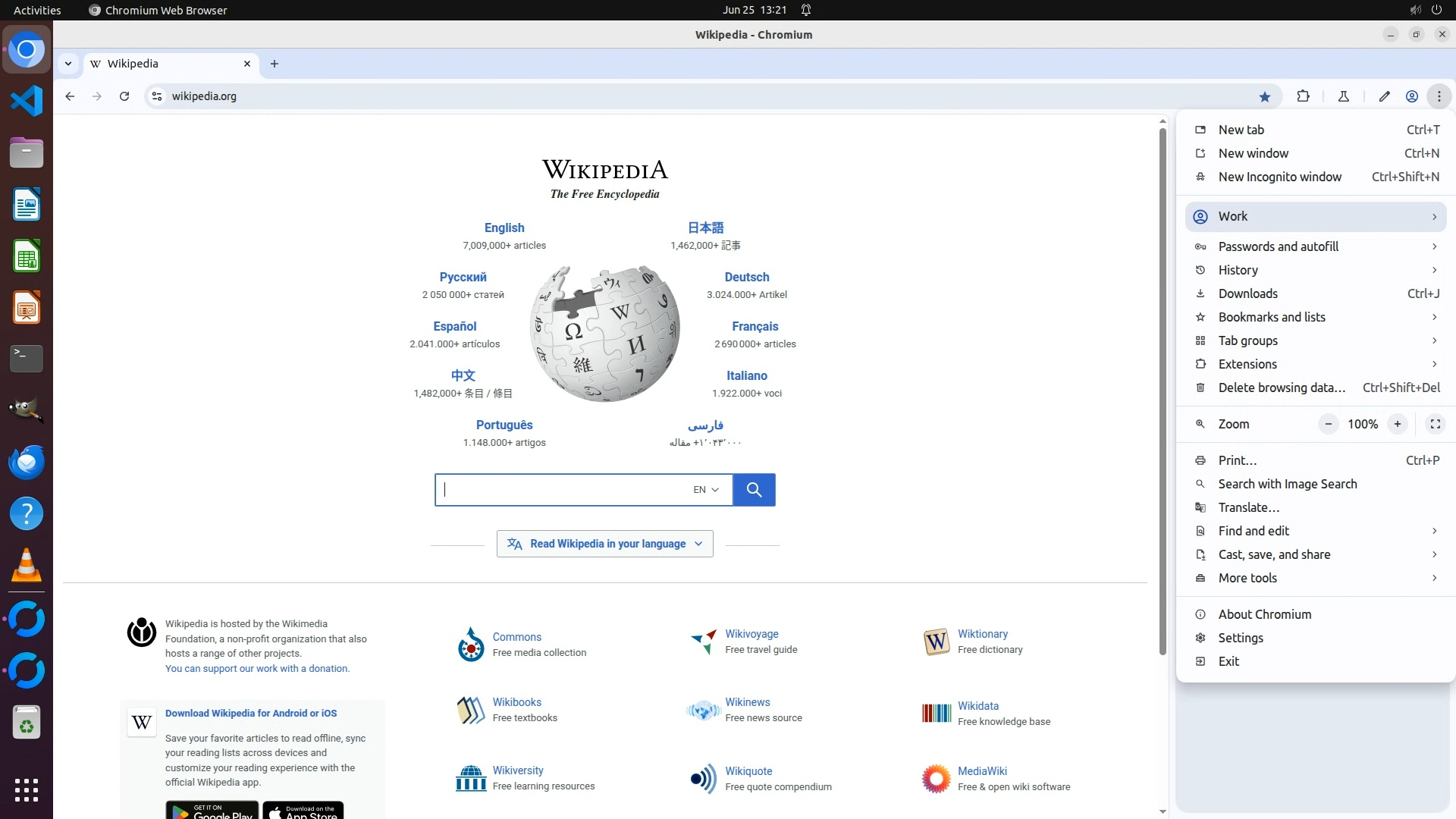This screenshot has width=1456, height=819.
Task: Reload the page with the refresh icon
Action: point(124,96)
